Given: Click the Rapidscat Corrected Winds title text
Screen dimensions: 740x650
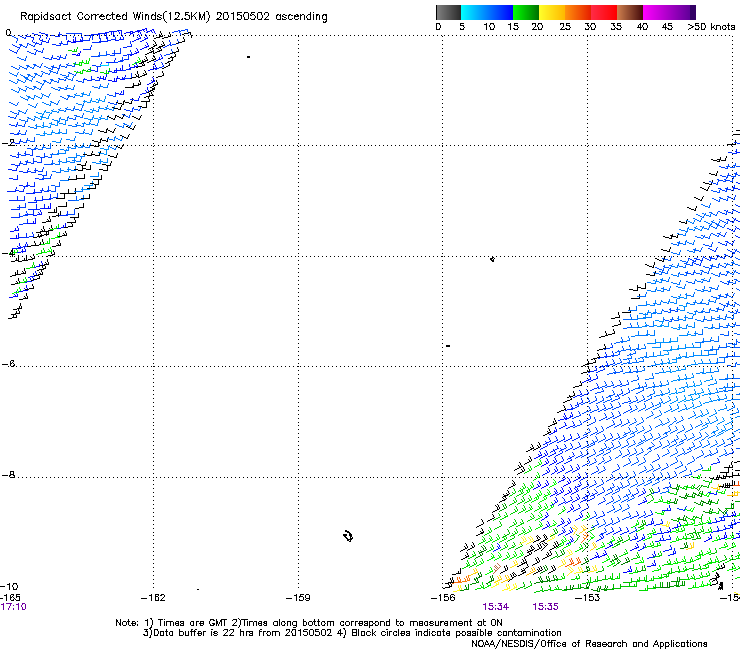Looking at the screenshot, I should pyautogui.click(x=174, y=17).
